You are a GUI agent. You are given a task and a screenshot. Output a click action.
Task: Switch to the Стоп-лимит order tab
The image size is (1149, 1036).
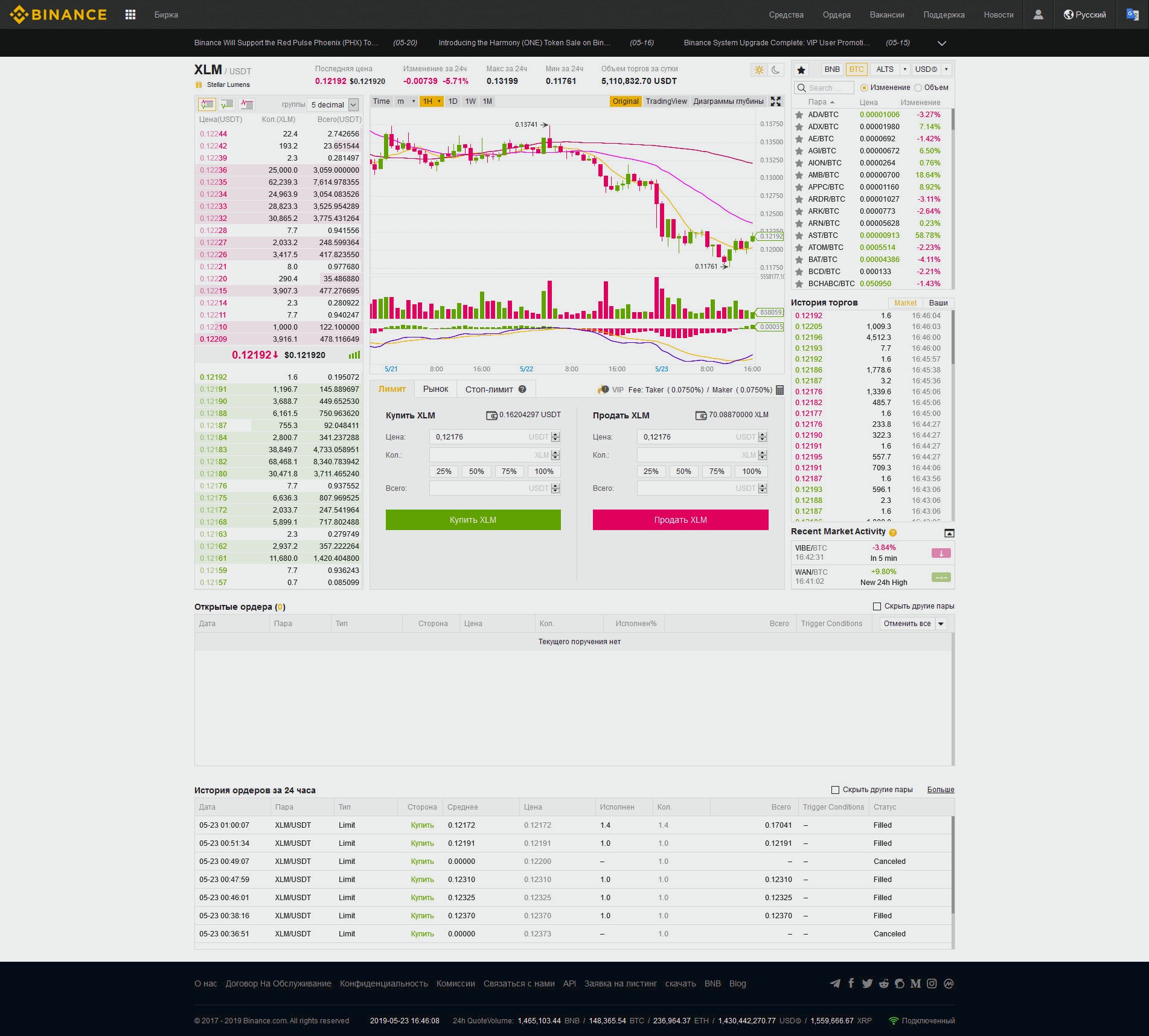pos(496,389)
